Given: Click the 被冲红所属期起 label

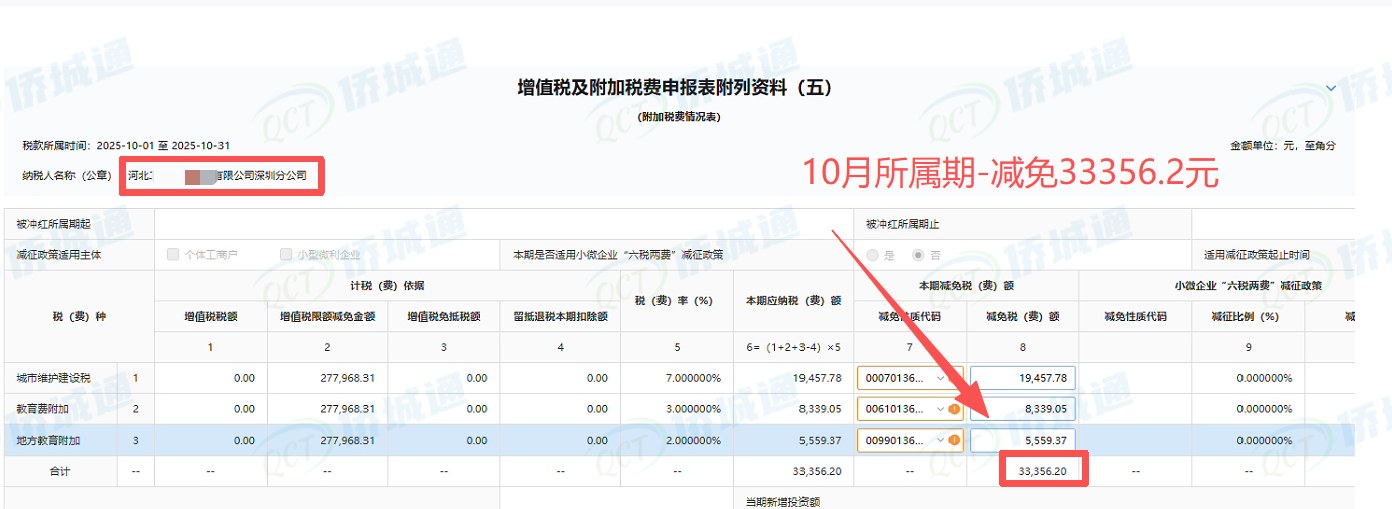Looking at the screenshot, I should pos(53,224).
